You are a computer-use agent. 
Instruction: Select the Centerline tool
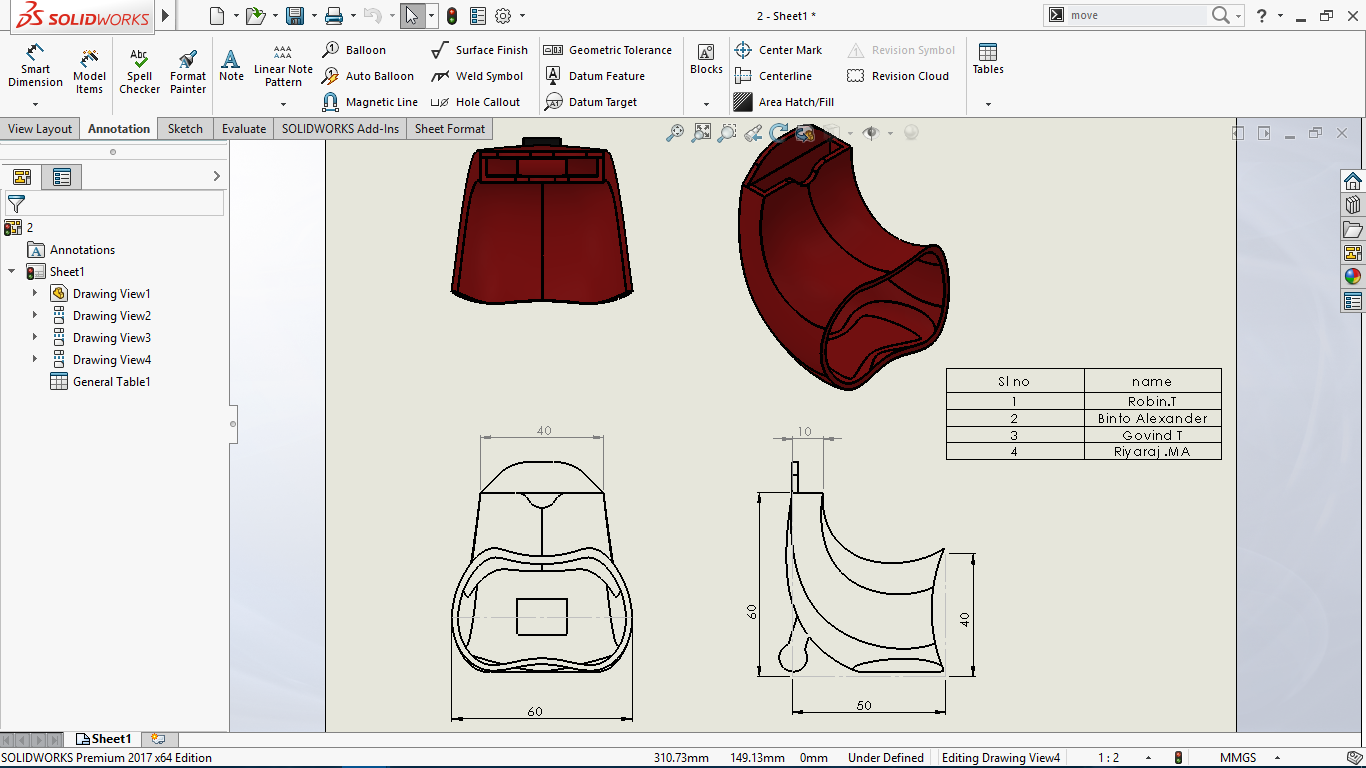(773, 76)
